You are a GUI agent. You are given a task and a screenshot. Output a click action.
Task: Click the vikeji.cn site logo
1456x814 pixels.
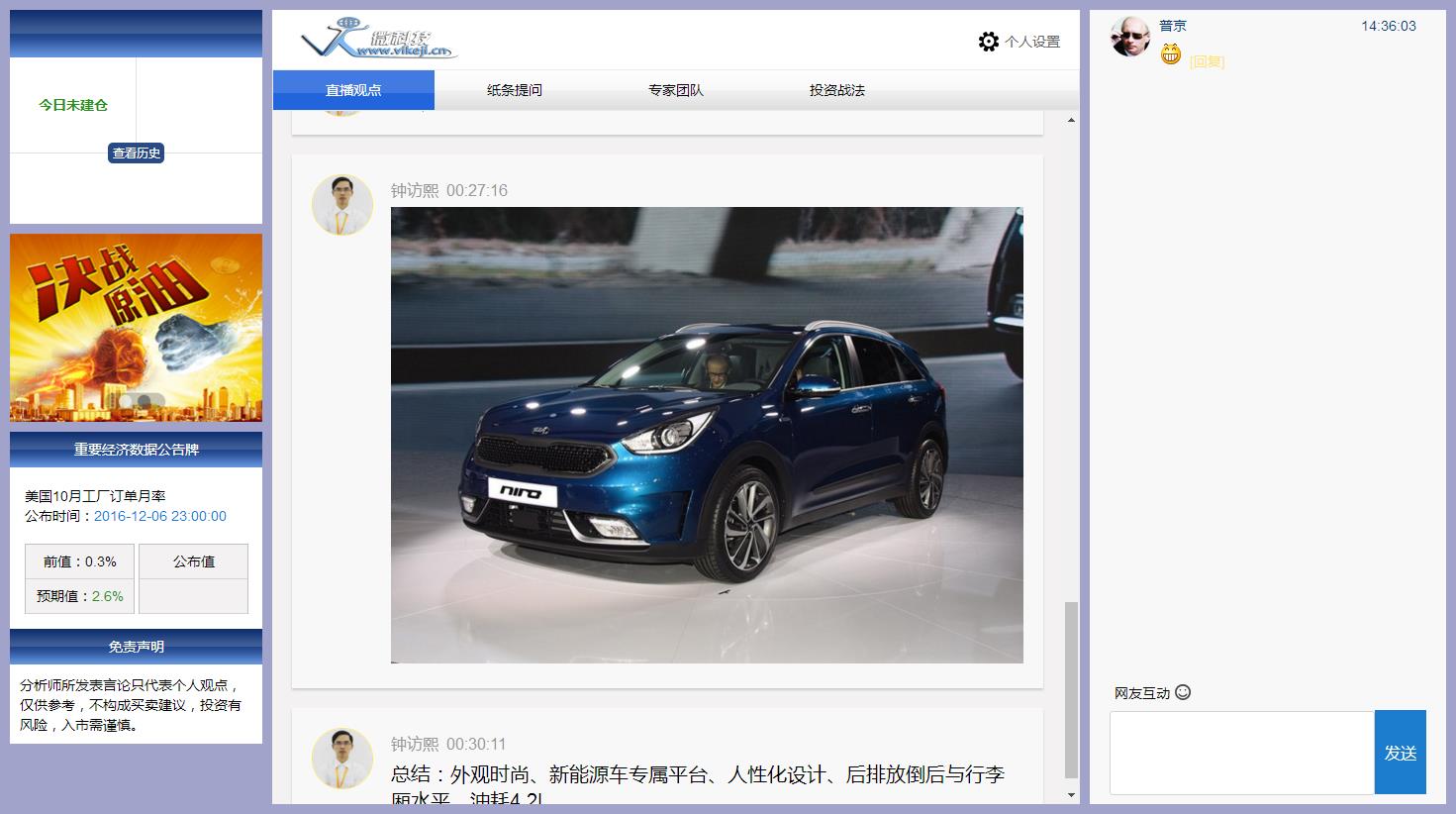(379, 39)
